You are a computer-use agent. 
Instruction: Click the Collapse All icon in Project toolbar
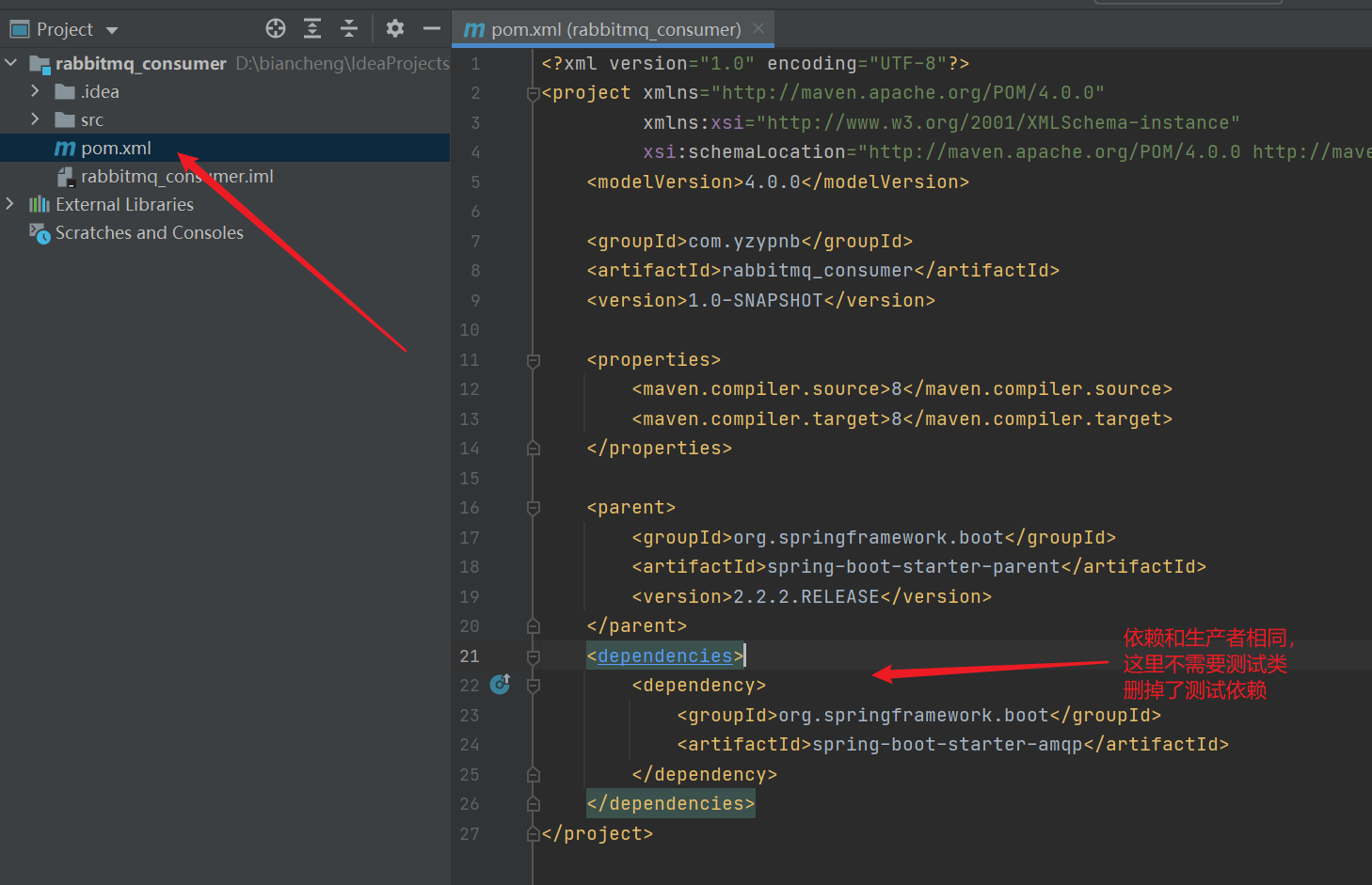349,28
